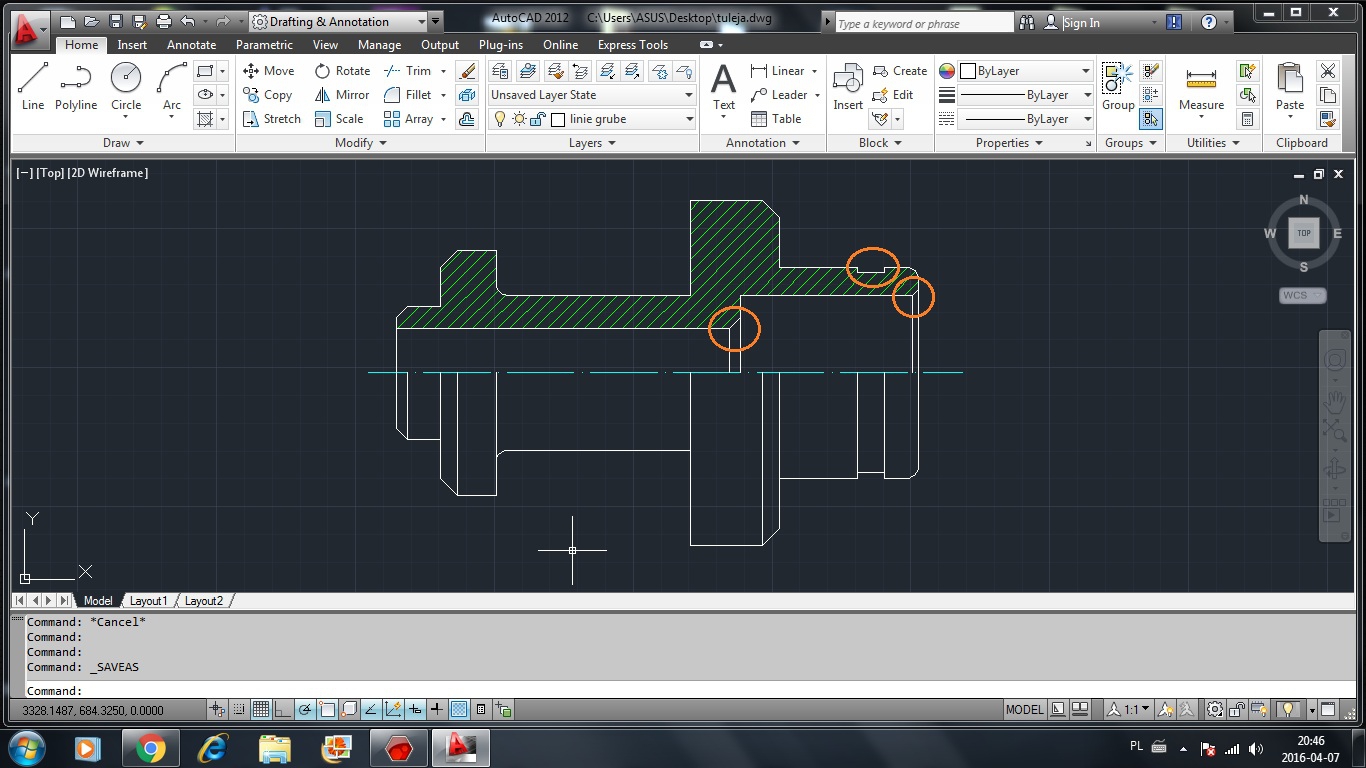Toggle Object Snap in status bar
The width and height of the screenshot is (1366, 768).
pos(327,710)
